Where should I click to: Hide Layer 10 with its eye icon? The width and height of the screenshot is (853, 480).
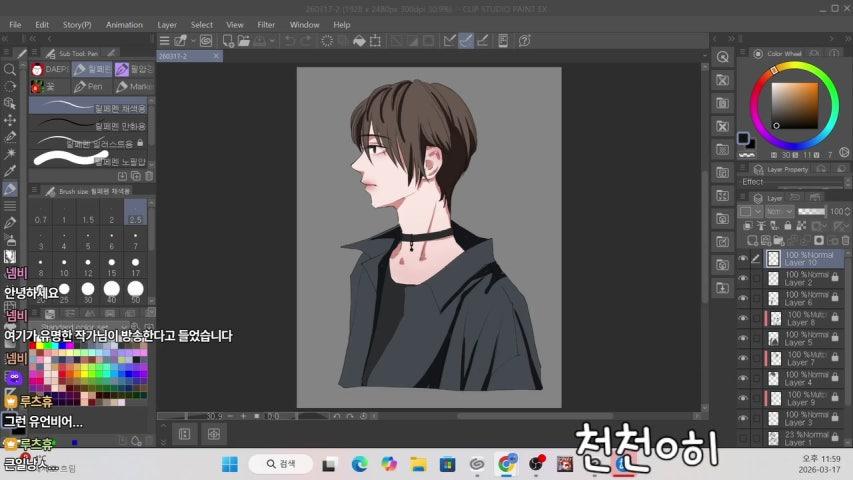point(743,258)
